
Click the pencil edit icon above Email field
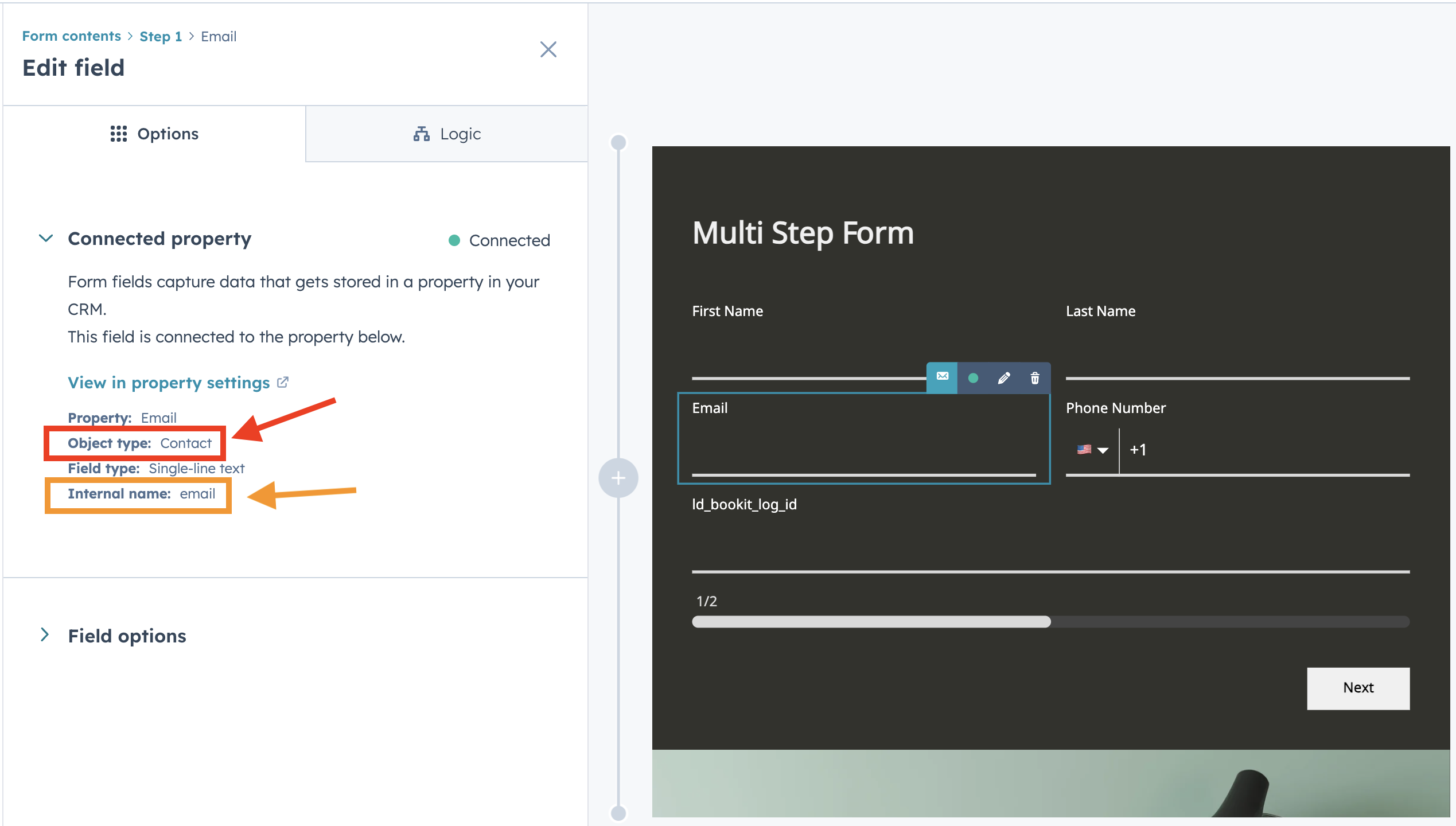coord(1004,378)
